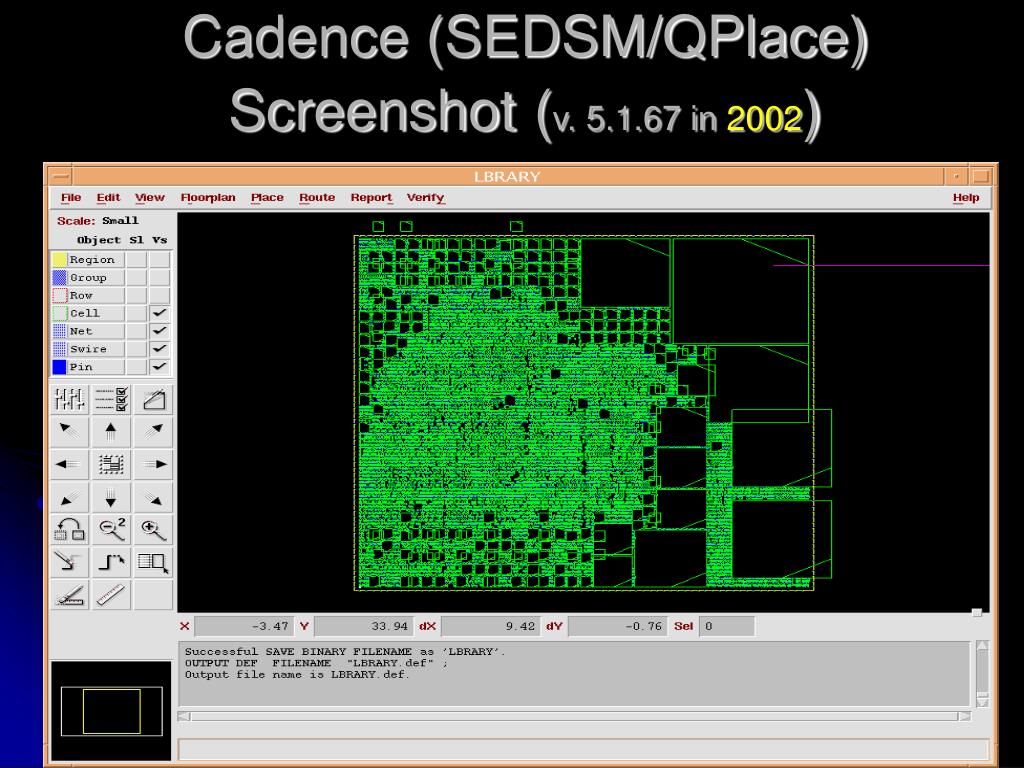Image resolution: width=1024 pixels, height=768 pixels.
Task: Click the Y coordinate field showing 33.94
Action: coord(362,626)
